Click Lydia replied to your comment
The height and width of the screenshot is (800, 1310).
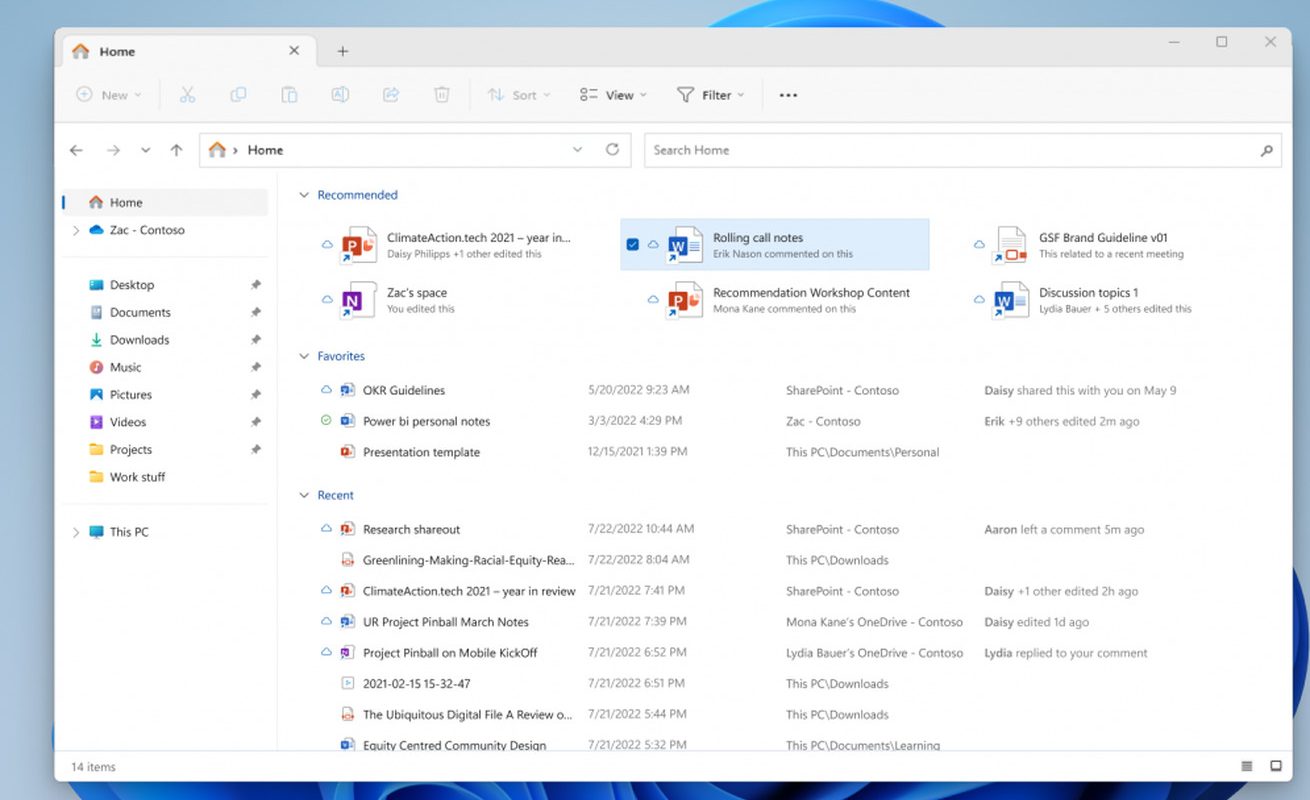(x=1066, y=653)
